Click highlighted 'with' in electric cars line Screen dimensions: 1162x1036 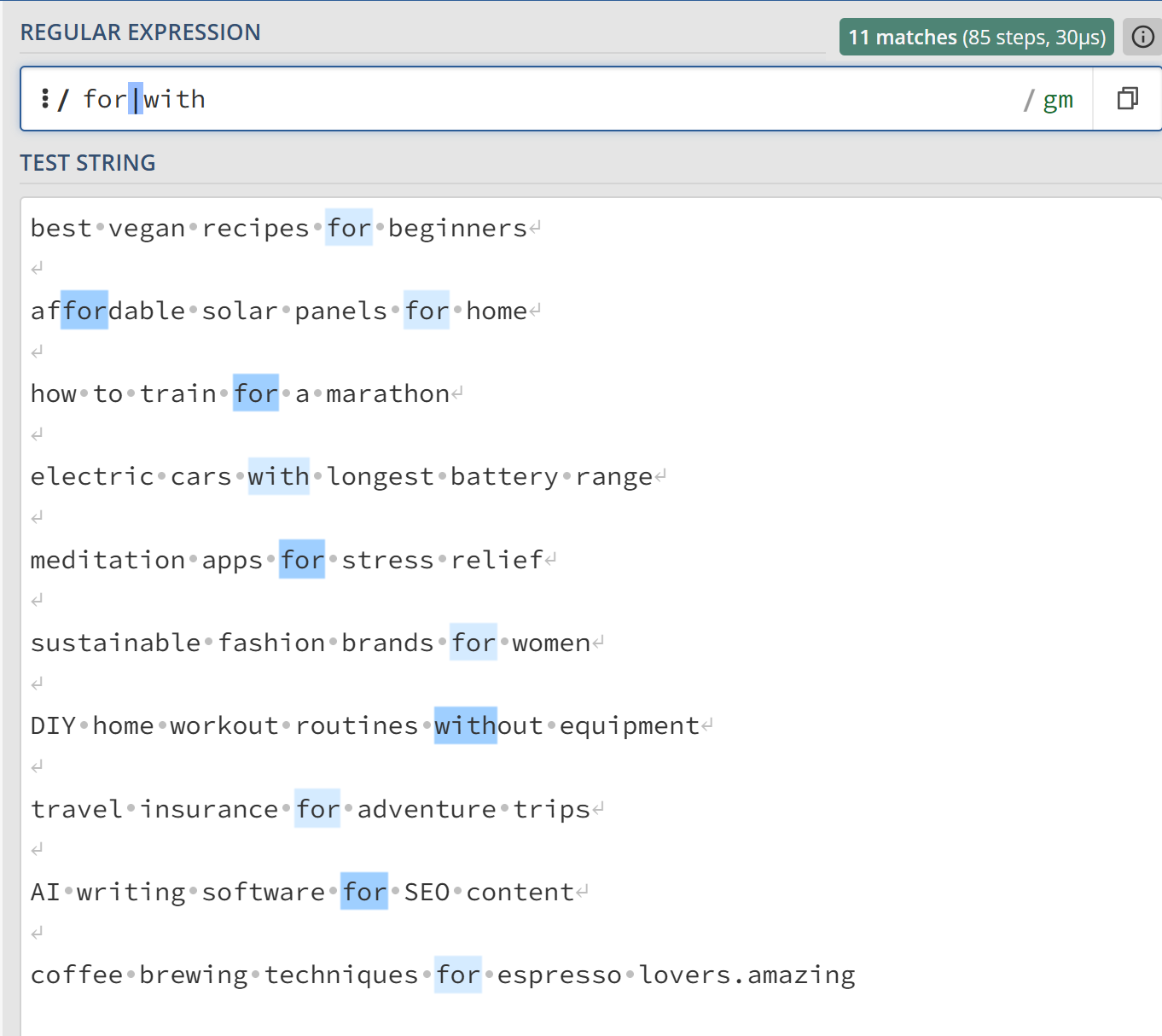pyautogui.click(x=278, y=476)
